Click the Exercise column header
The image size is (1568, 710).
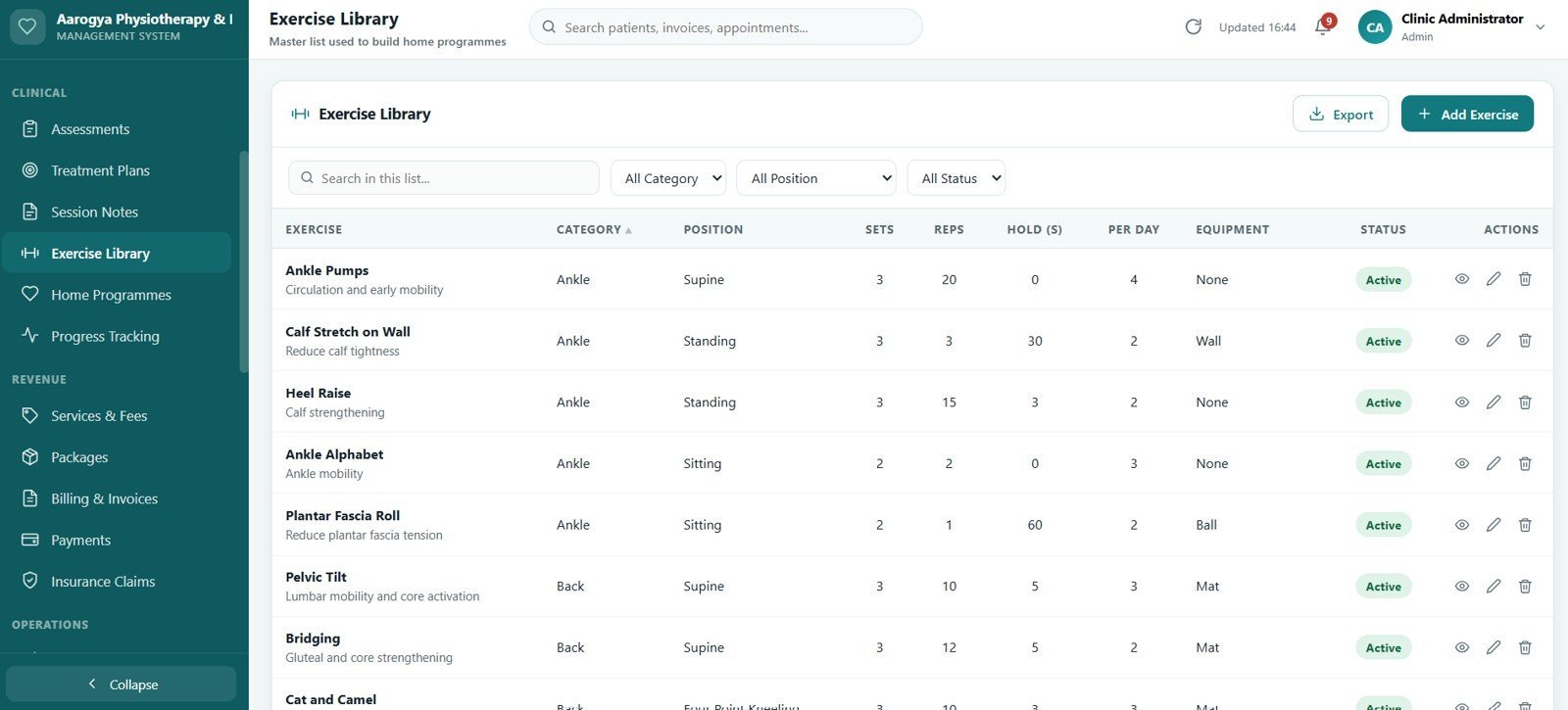tap(314, 230)
